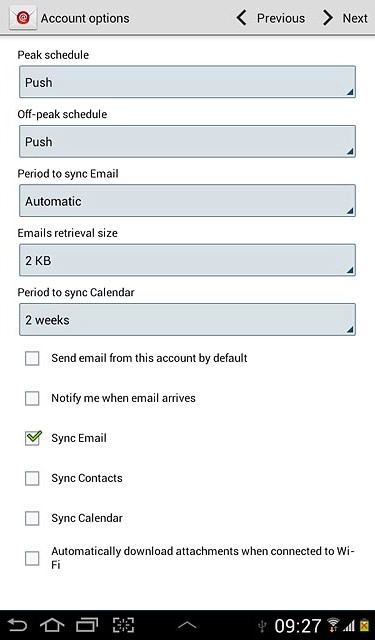Tap the Android home icon

(x=52, y=625)
